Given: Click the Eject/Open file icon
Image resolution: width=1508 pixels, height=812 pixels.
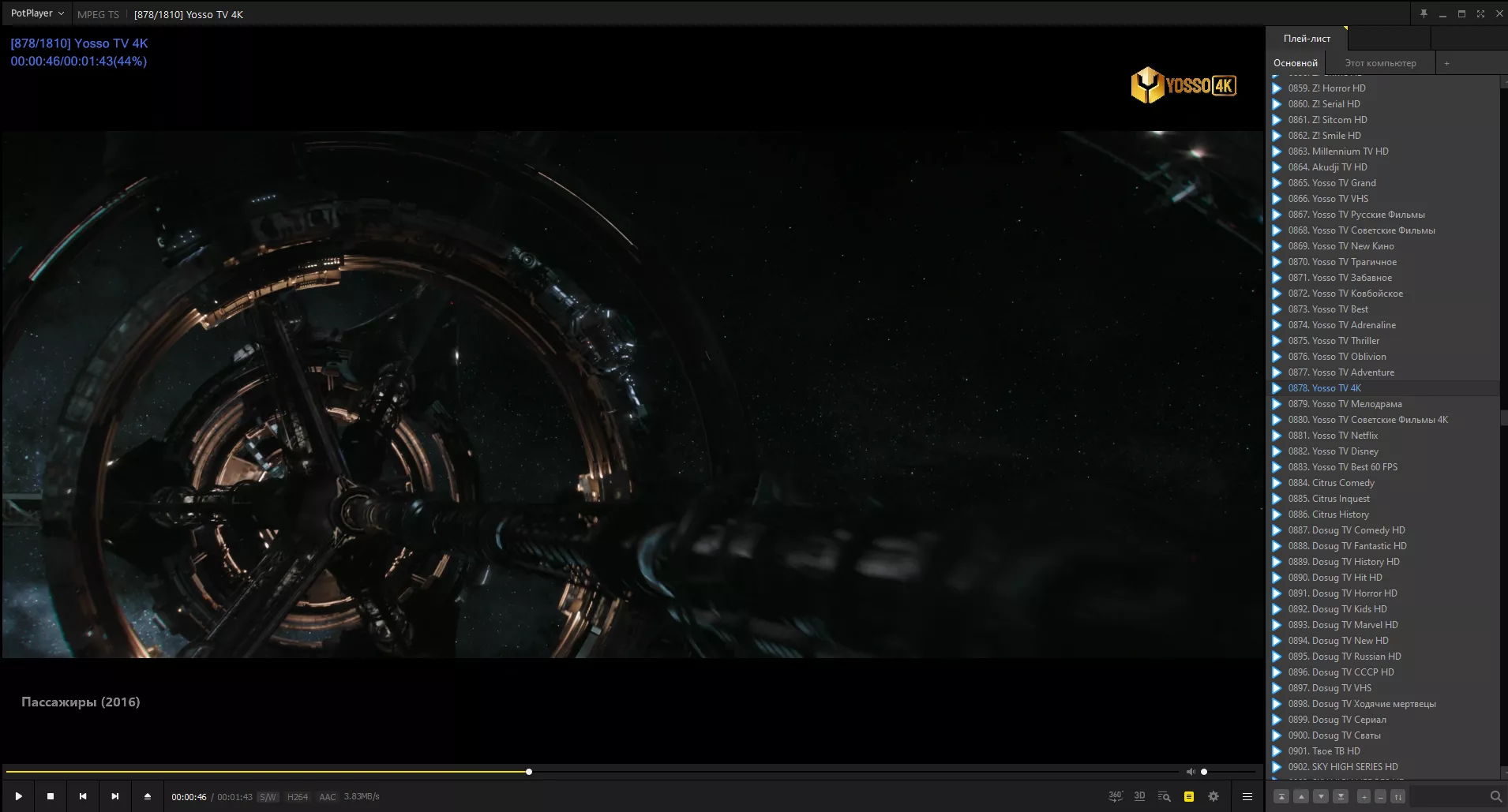Looking at the screenshot, I should [148, 796].
